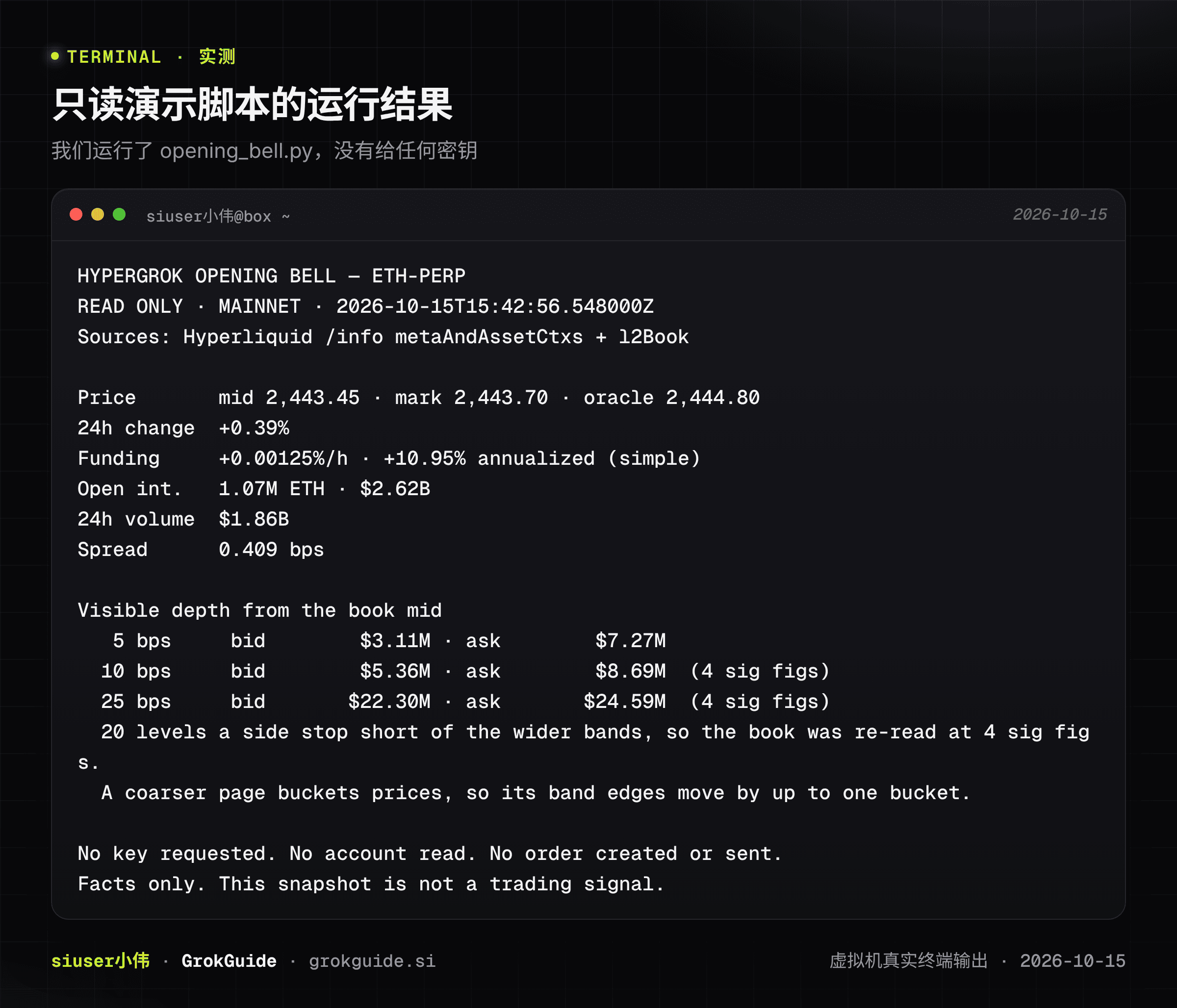Click the No key requested line
Screen dimensions: 1177x1008
[x=430, y=854]
